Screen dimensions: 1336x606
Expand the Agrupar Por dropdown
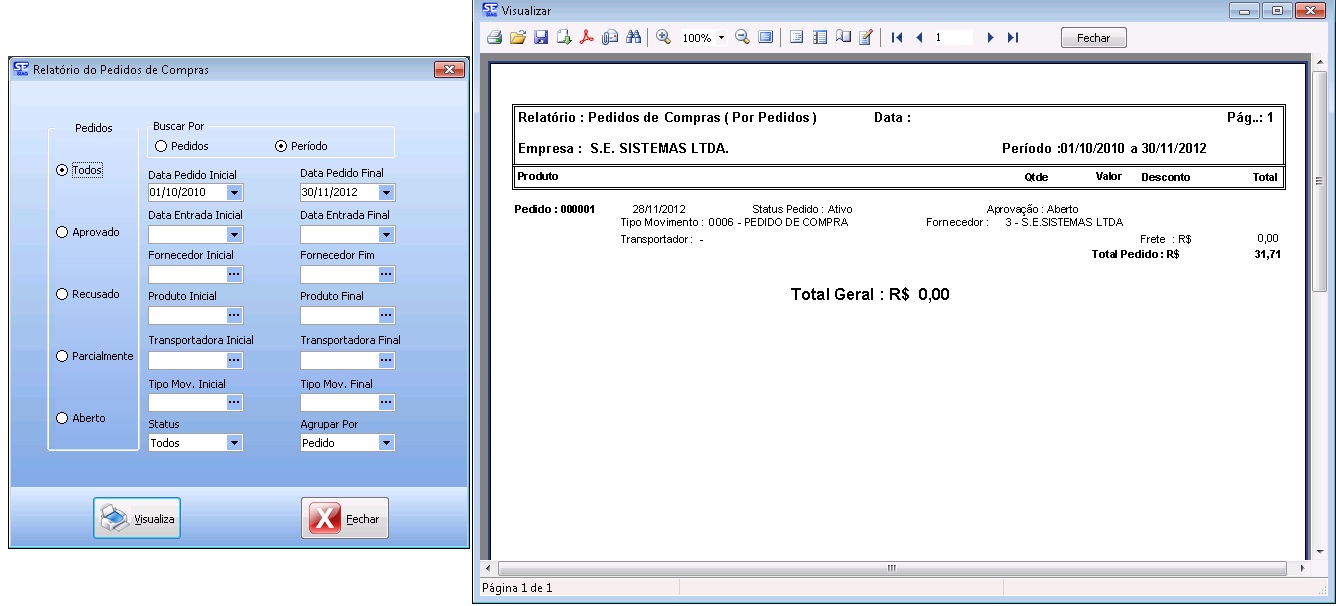point(386,443)
